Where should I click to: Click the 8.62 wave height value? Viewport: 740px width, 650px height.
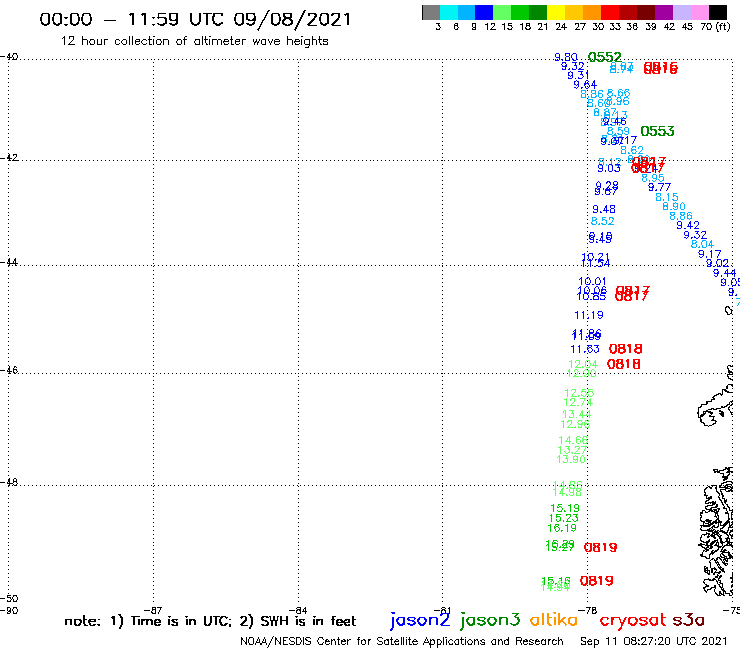pyautogui.click(x=631, y=150)
